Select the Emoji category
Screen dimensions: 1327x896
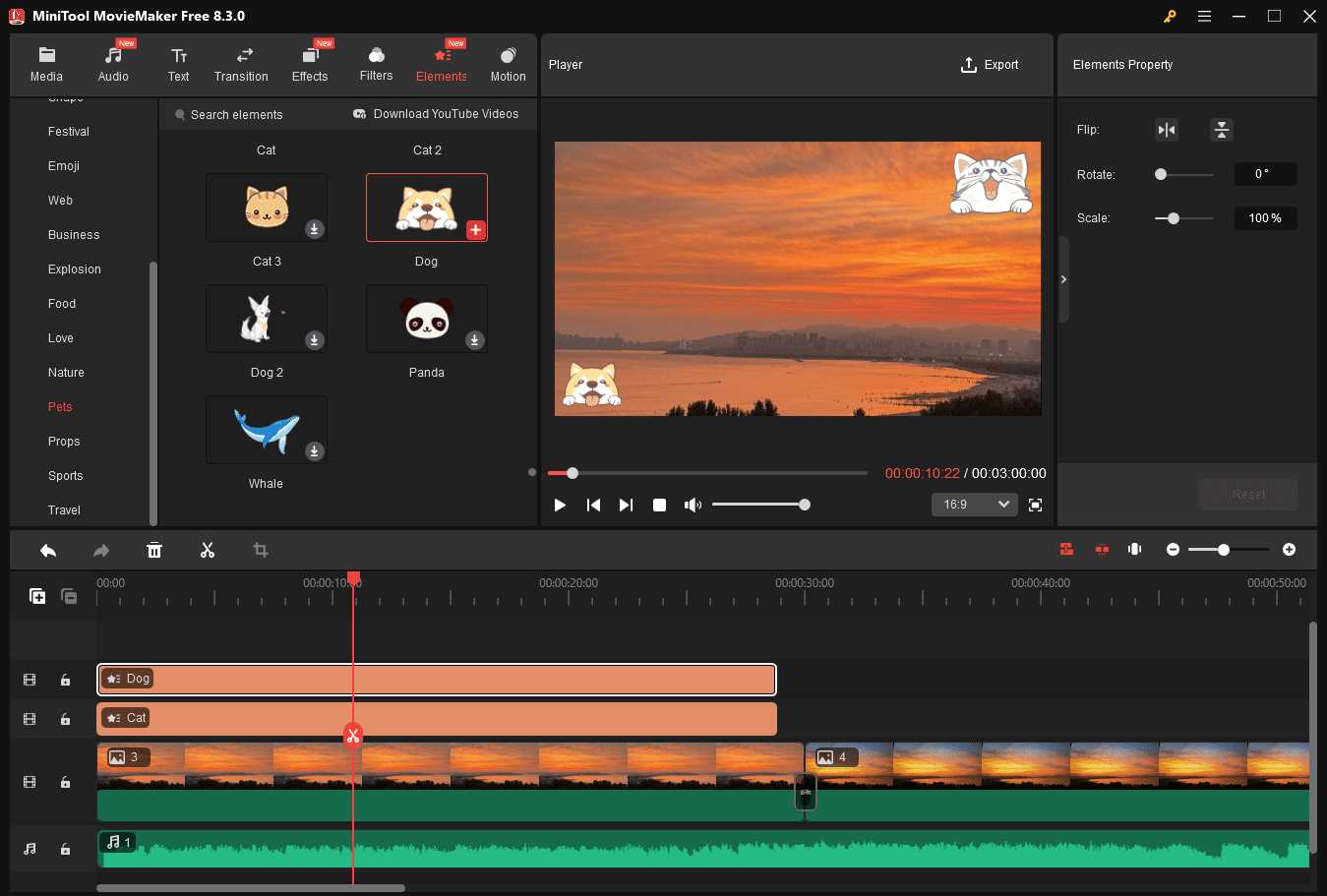[x=64, y=166]
